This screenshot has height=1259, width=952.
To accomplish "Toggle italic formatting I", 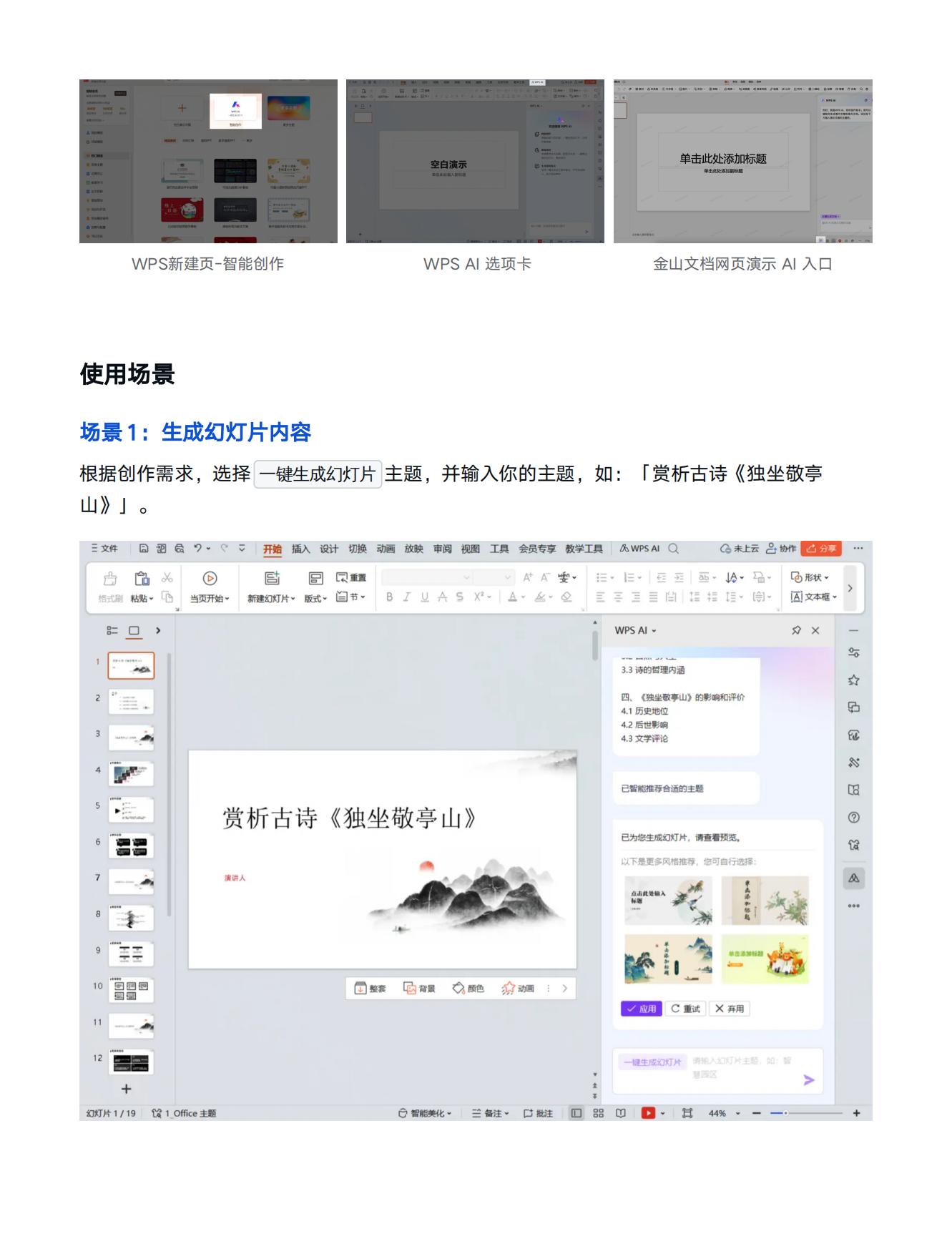I will [406, 597].
